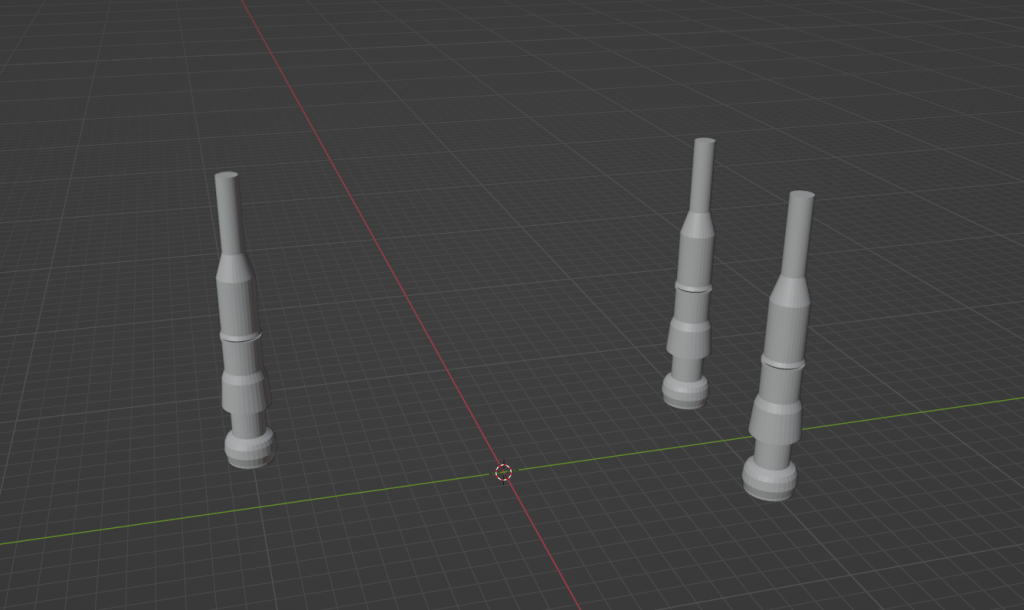
Task: Click the green Y axis line
Action: click(250, 509)
